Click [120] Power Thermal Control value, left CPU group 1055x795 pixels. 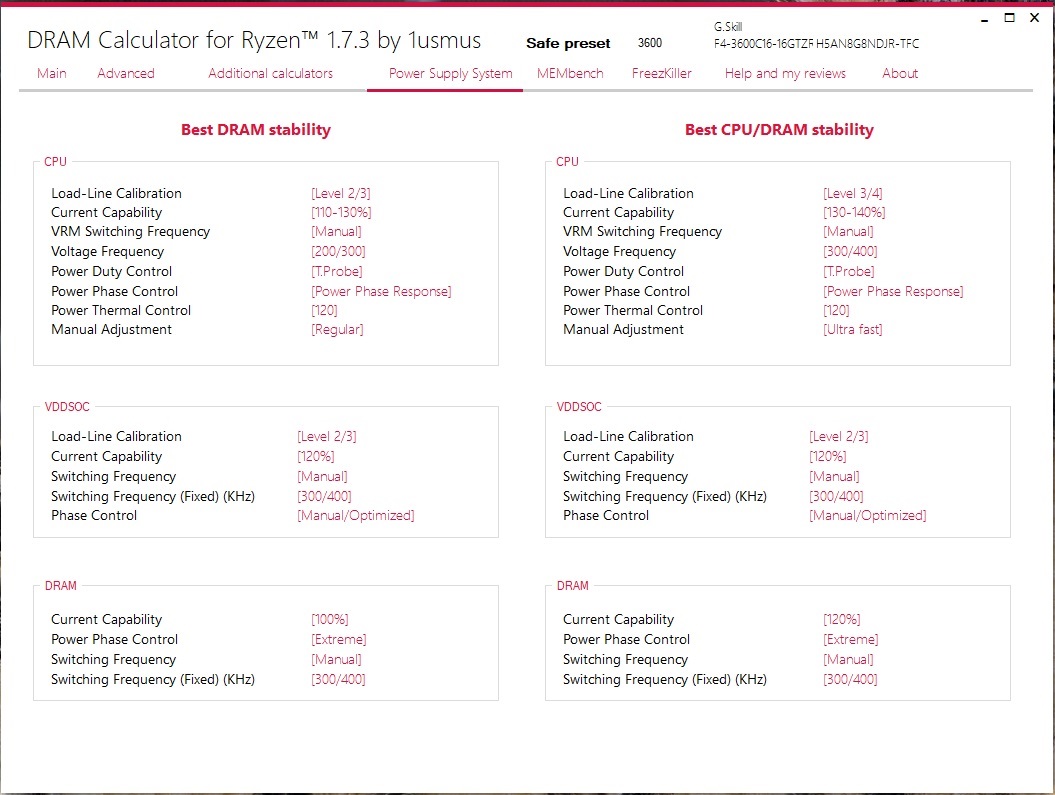[x=324, y=310]
